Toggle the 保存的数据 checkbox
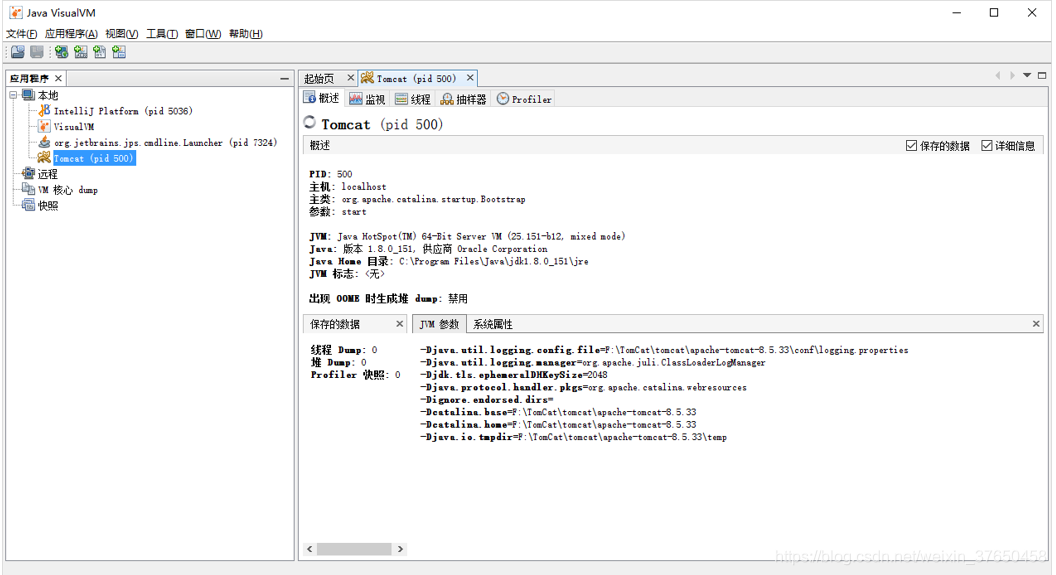 [x=911, y=145]
